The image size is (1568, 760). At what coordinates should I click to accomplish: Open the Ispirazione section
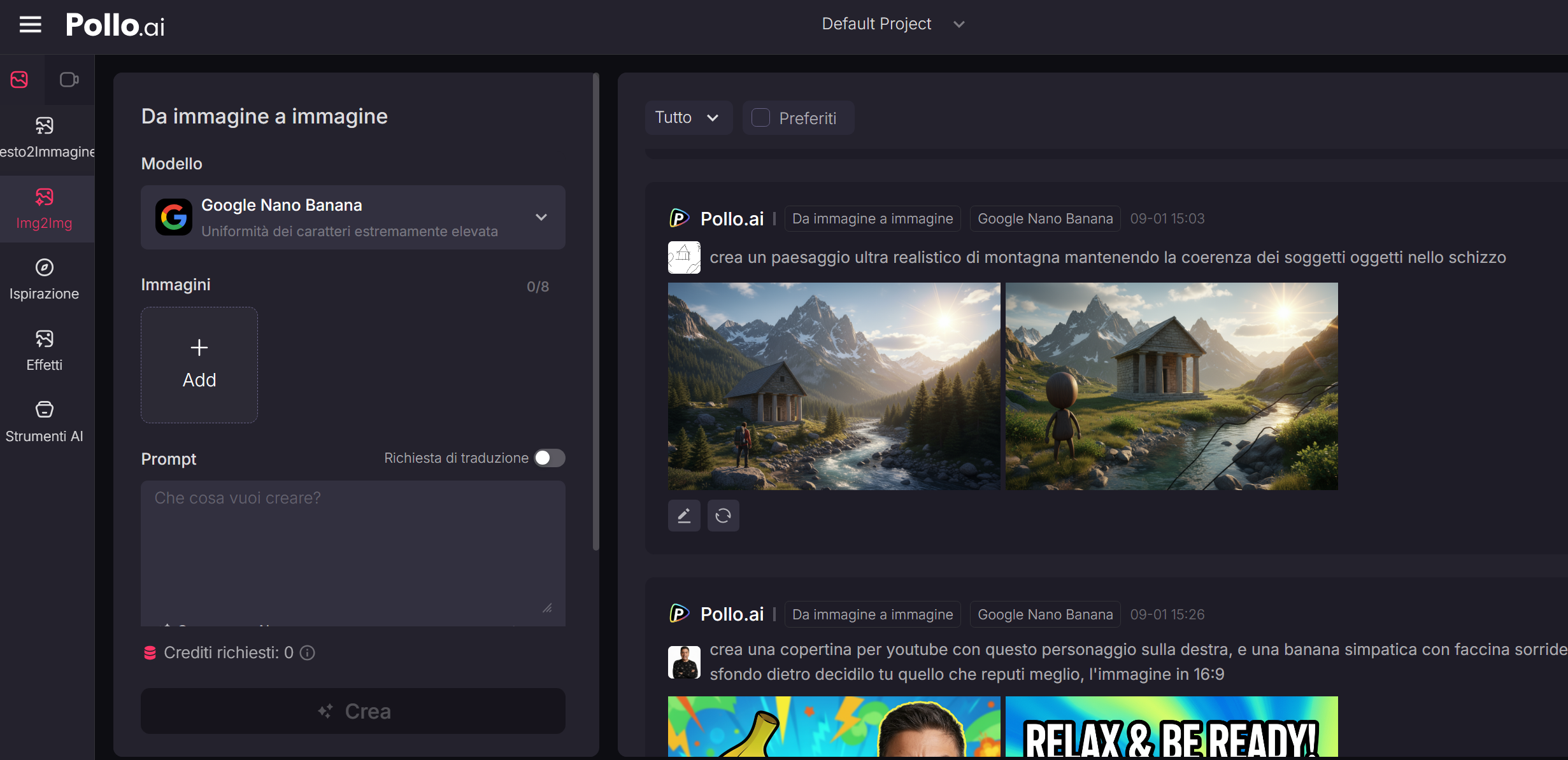click(44, 279)
